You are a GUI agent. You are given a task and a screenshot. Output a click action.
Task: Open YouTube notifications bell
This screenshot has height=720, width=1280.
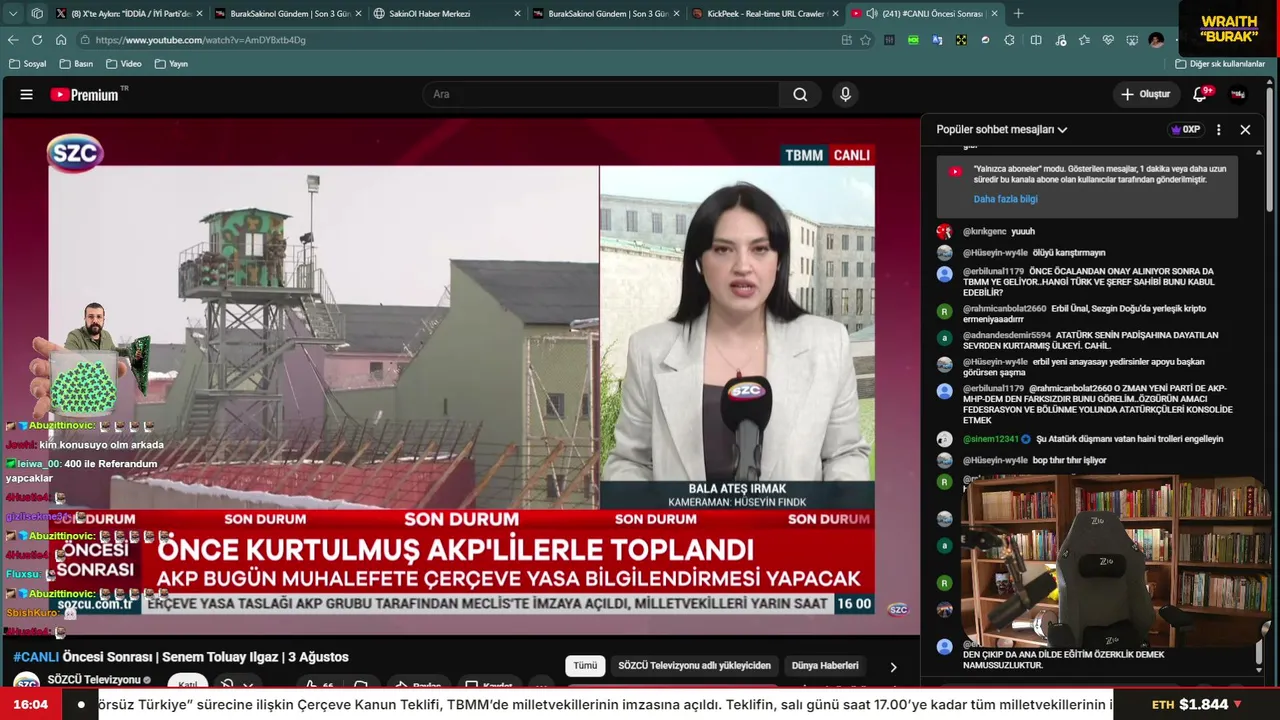click(1200, 94)
